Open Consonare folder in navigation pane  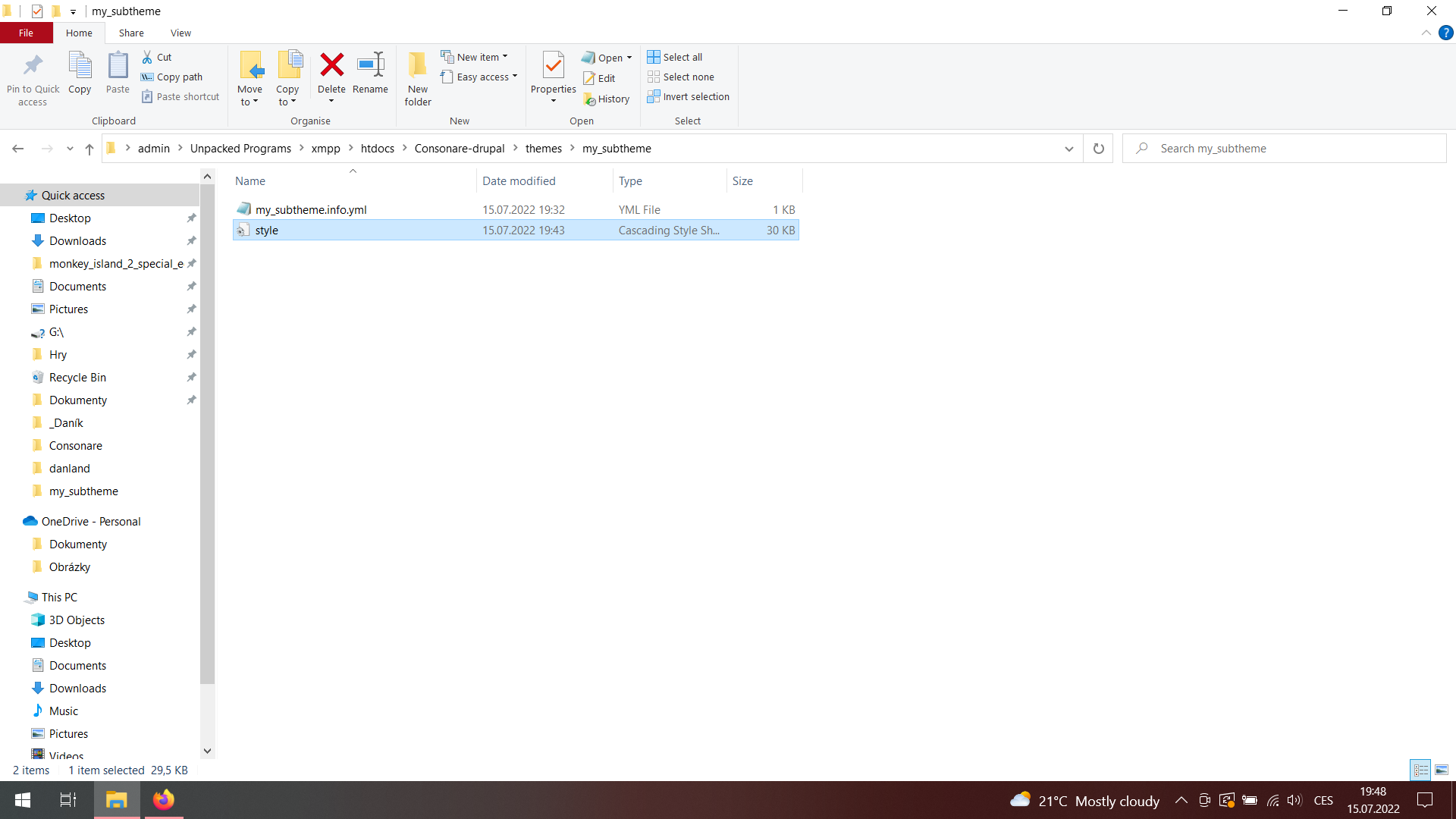[75, 445]
